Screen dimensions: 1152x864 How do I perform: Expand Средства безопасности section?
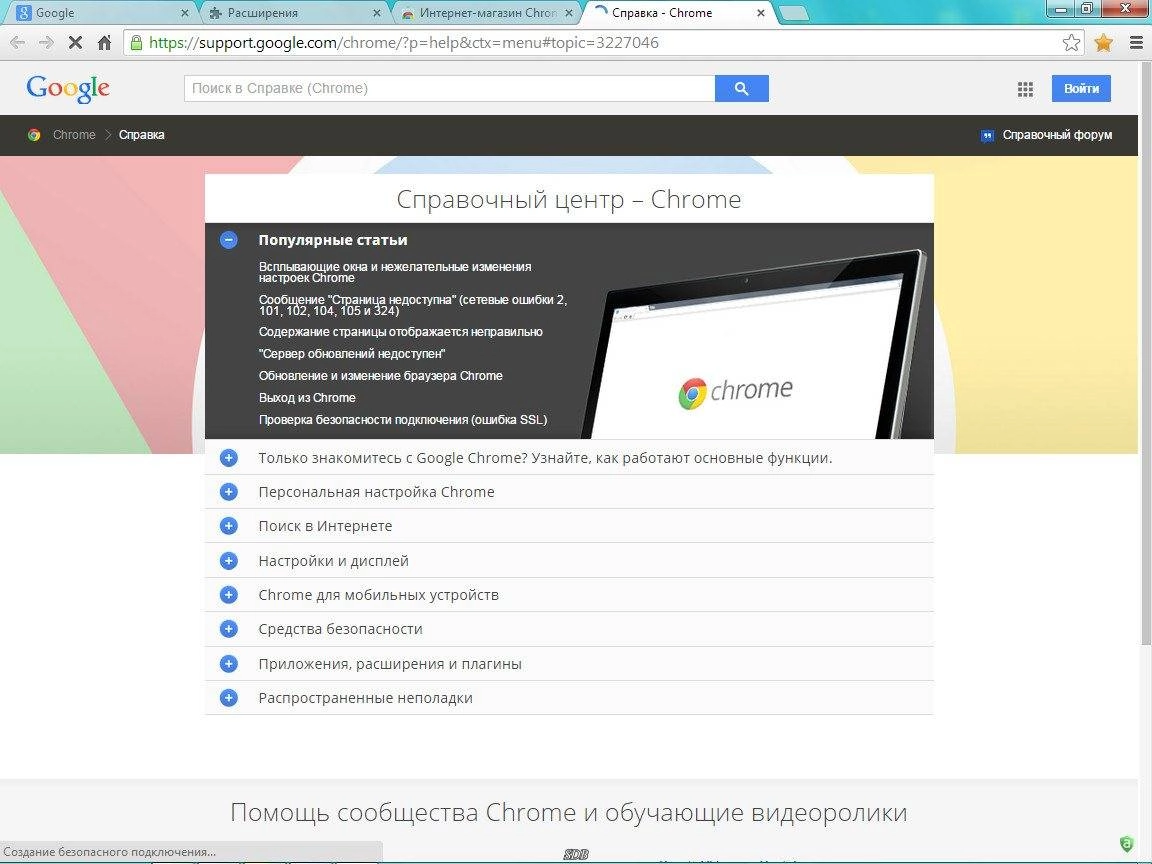[228, 629]
